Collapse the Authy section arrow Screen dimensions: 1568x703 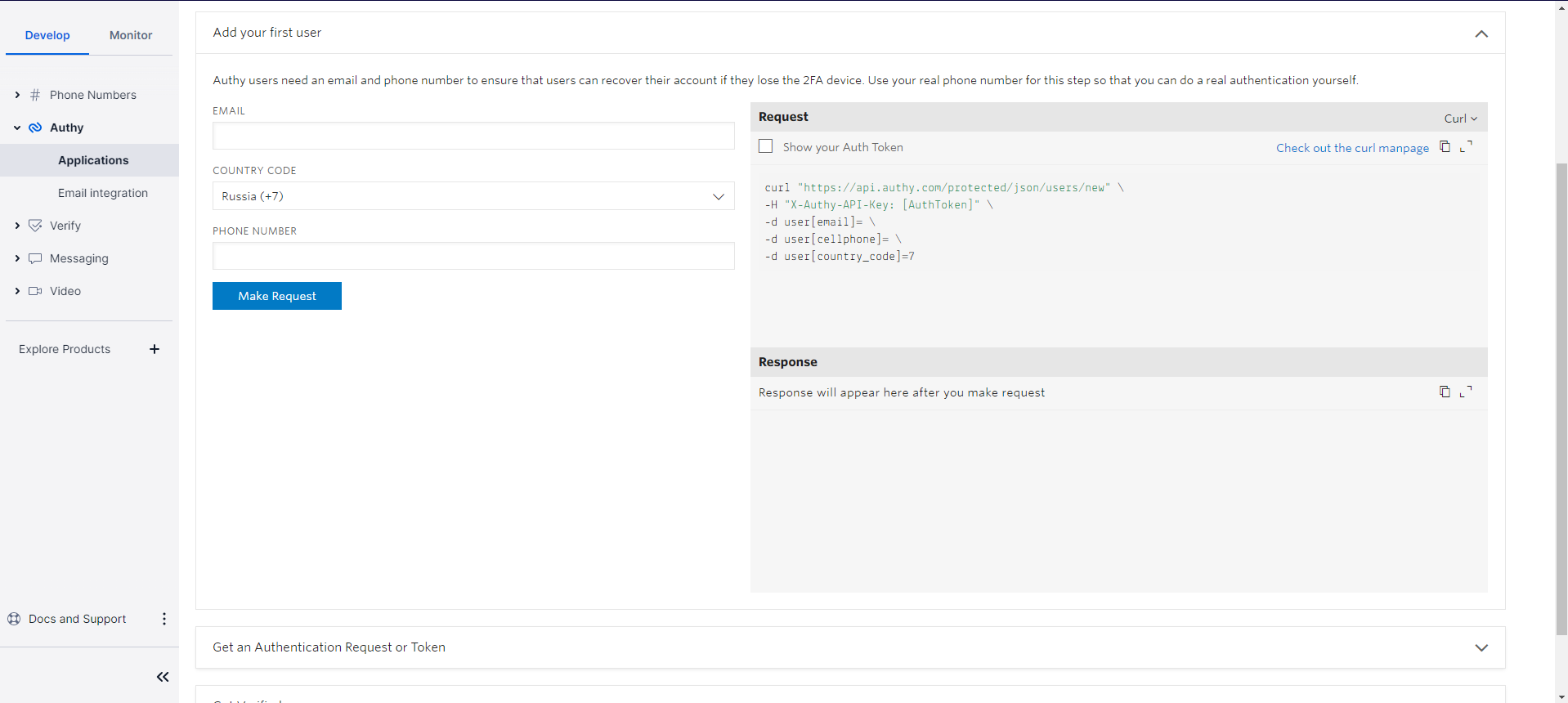point(17,128)
